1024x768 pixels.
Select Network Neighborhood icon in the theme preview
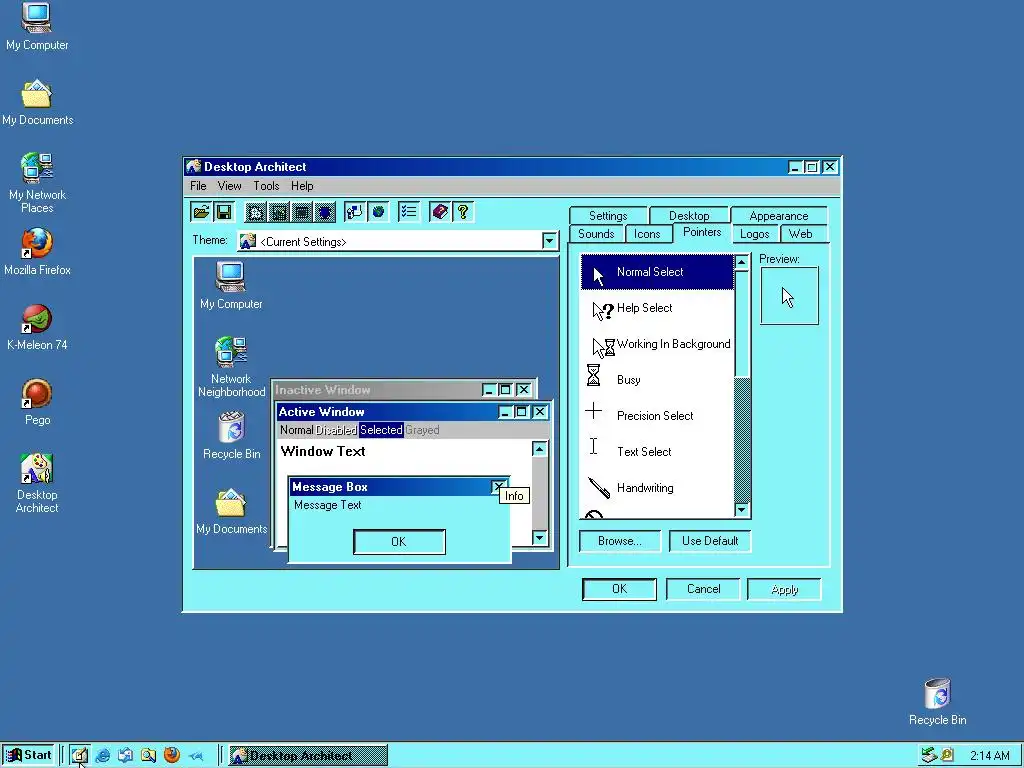231,366
